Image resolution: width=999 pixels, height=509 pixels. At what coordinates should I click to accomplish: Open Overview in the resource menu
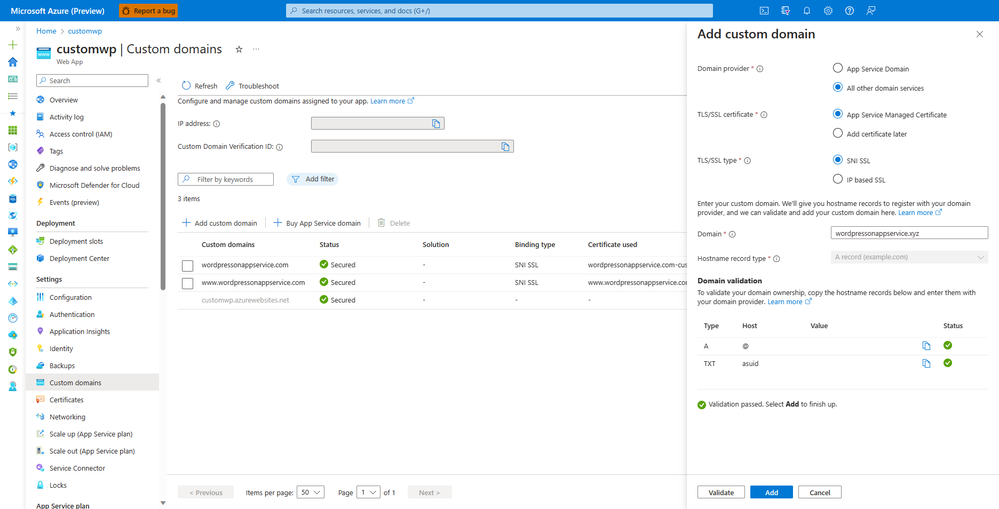click(x=64, y=100)
